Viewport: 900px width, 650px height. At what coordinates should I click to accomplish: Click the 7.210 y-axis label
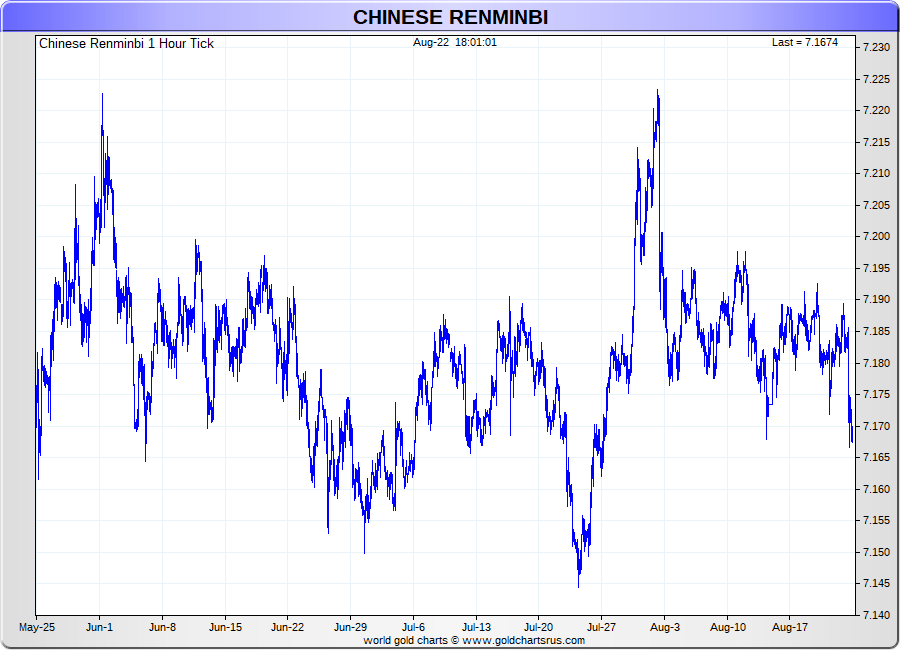(x=876, y=173)
